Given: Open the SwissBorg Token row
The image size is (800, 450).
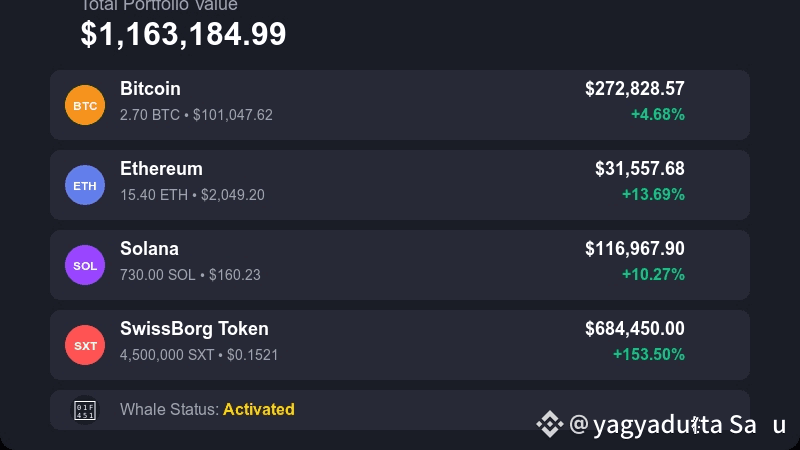Looking at the screenshot, I should [x=400, y=345].
